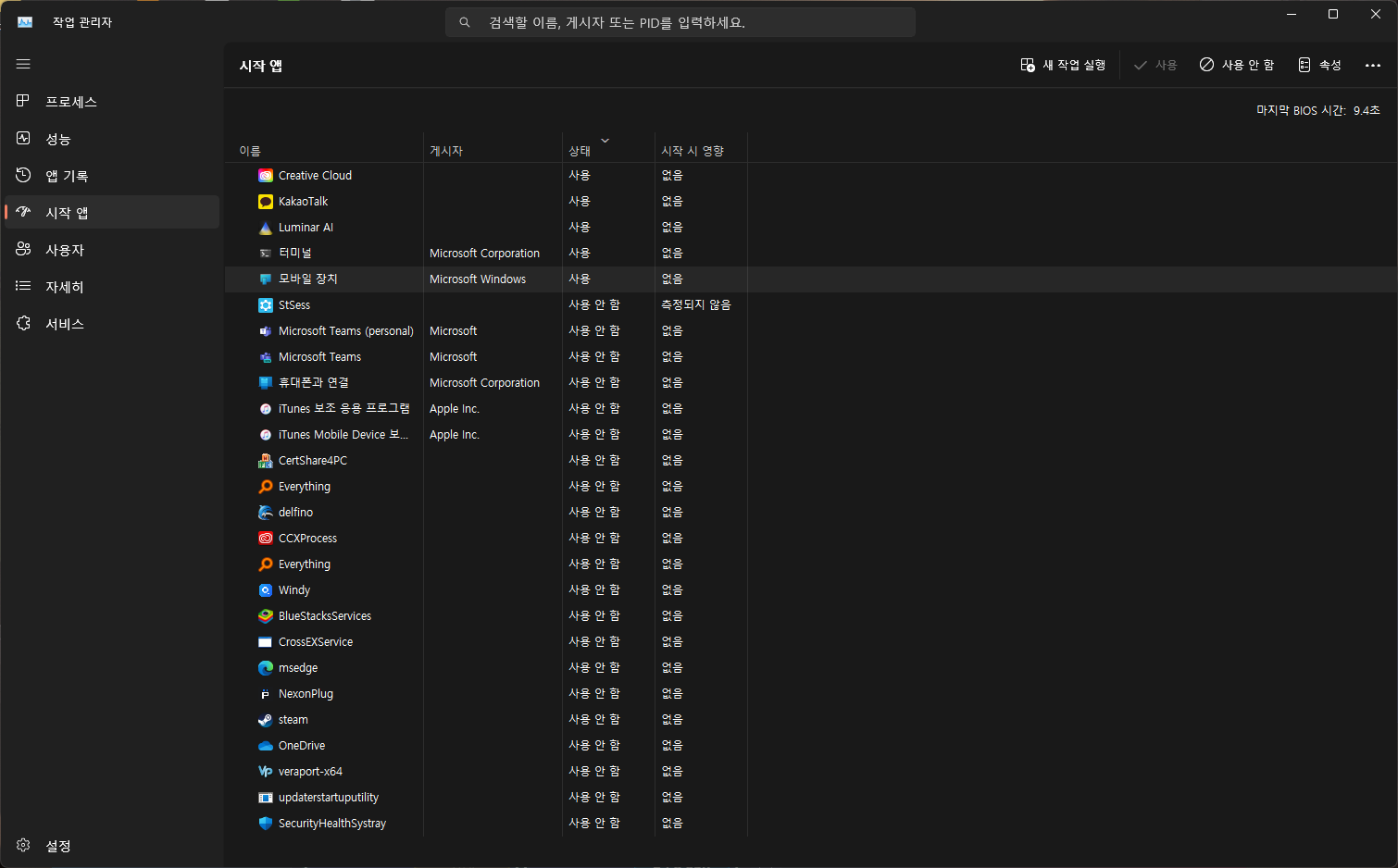
Task: Click the search magnifier icon
Action: pyautogui.click(x=465, y=22)
